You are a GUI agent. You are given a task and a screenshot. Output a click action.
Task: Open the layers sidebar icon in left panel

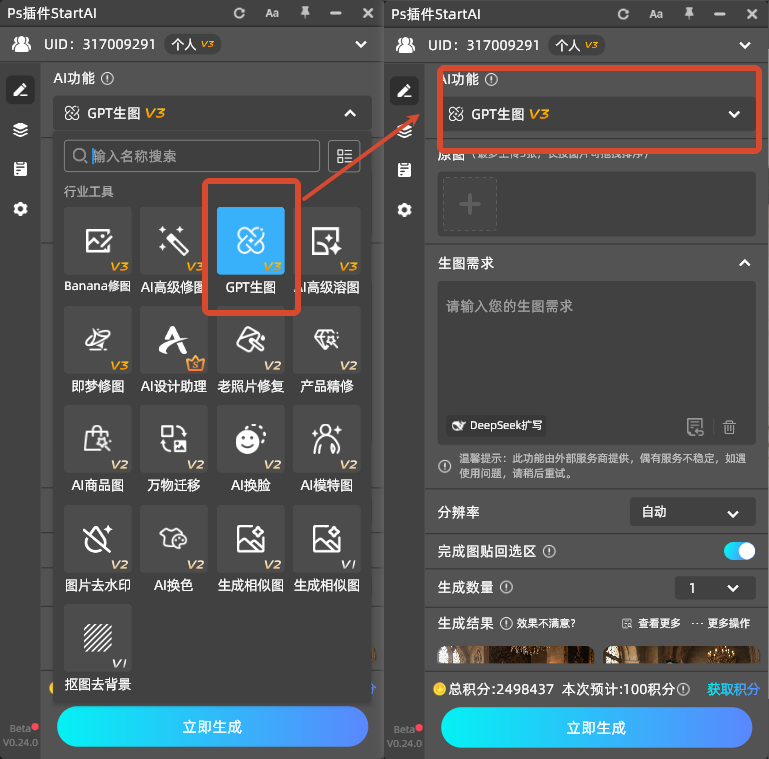click(20, 130)
